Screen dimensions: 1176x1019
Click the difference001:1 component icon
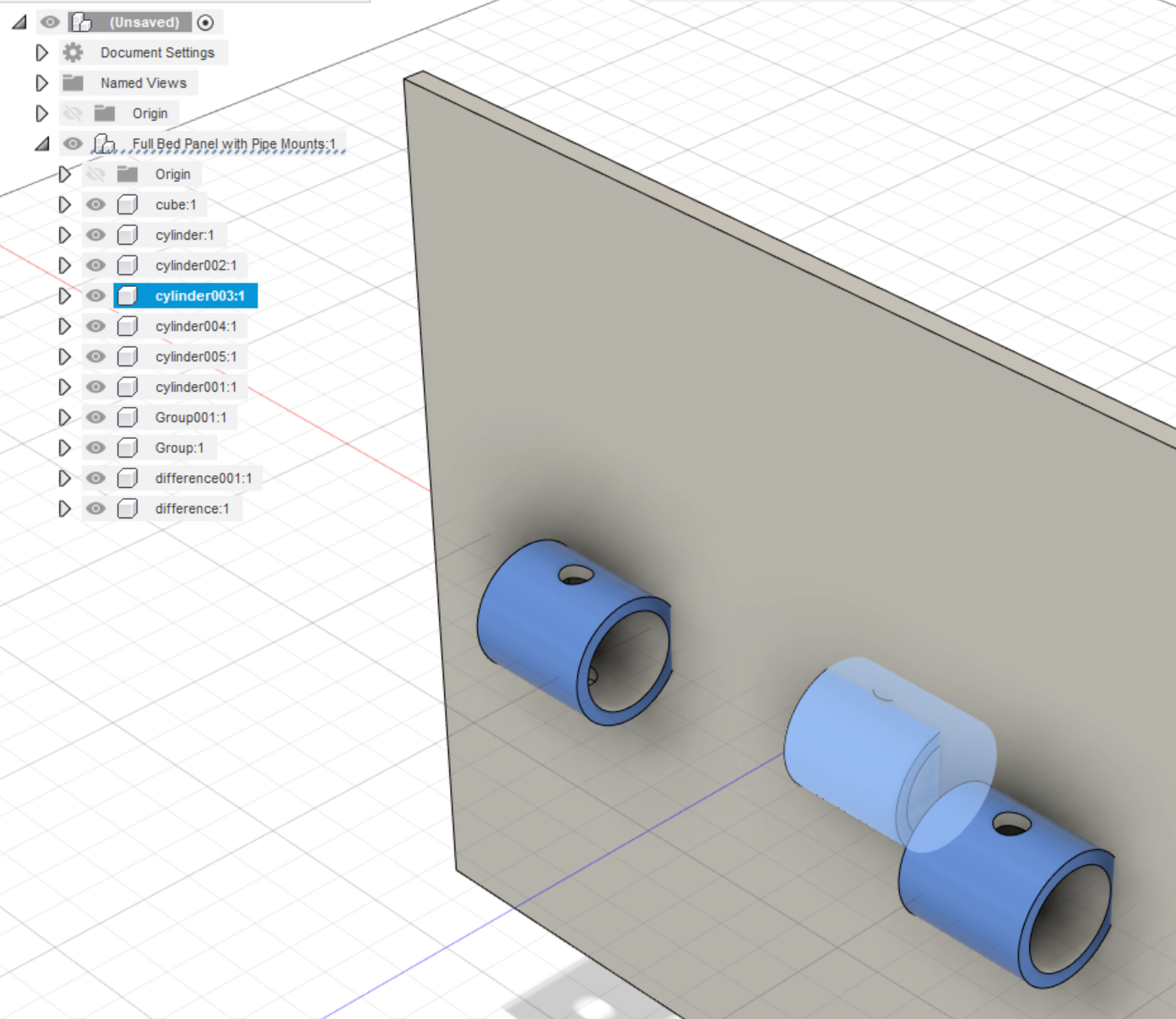point(127,478)
